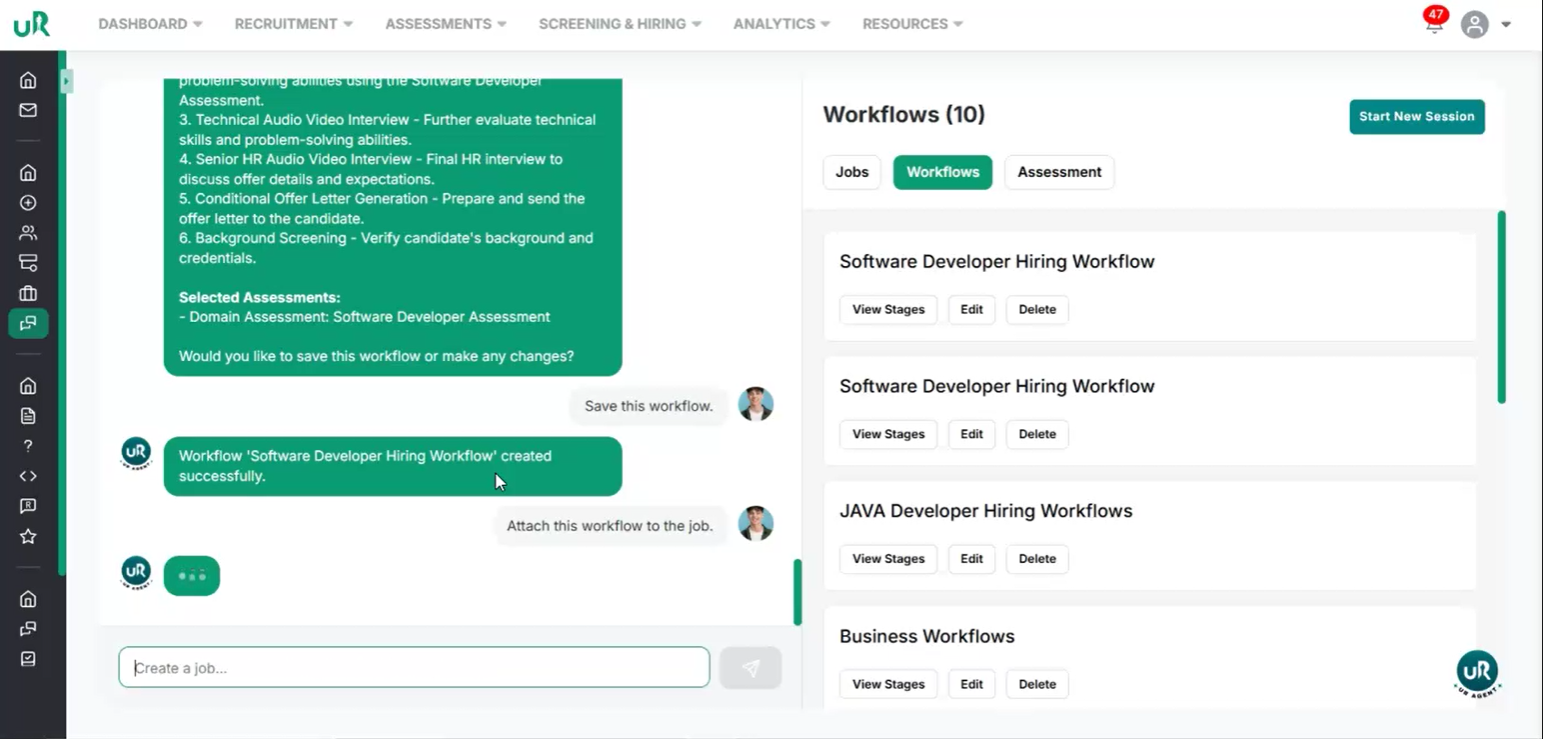Open the people icon in left sidebar
1543x739 pixels.
(28, 233)
